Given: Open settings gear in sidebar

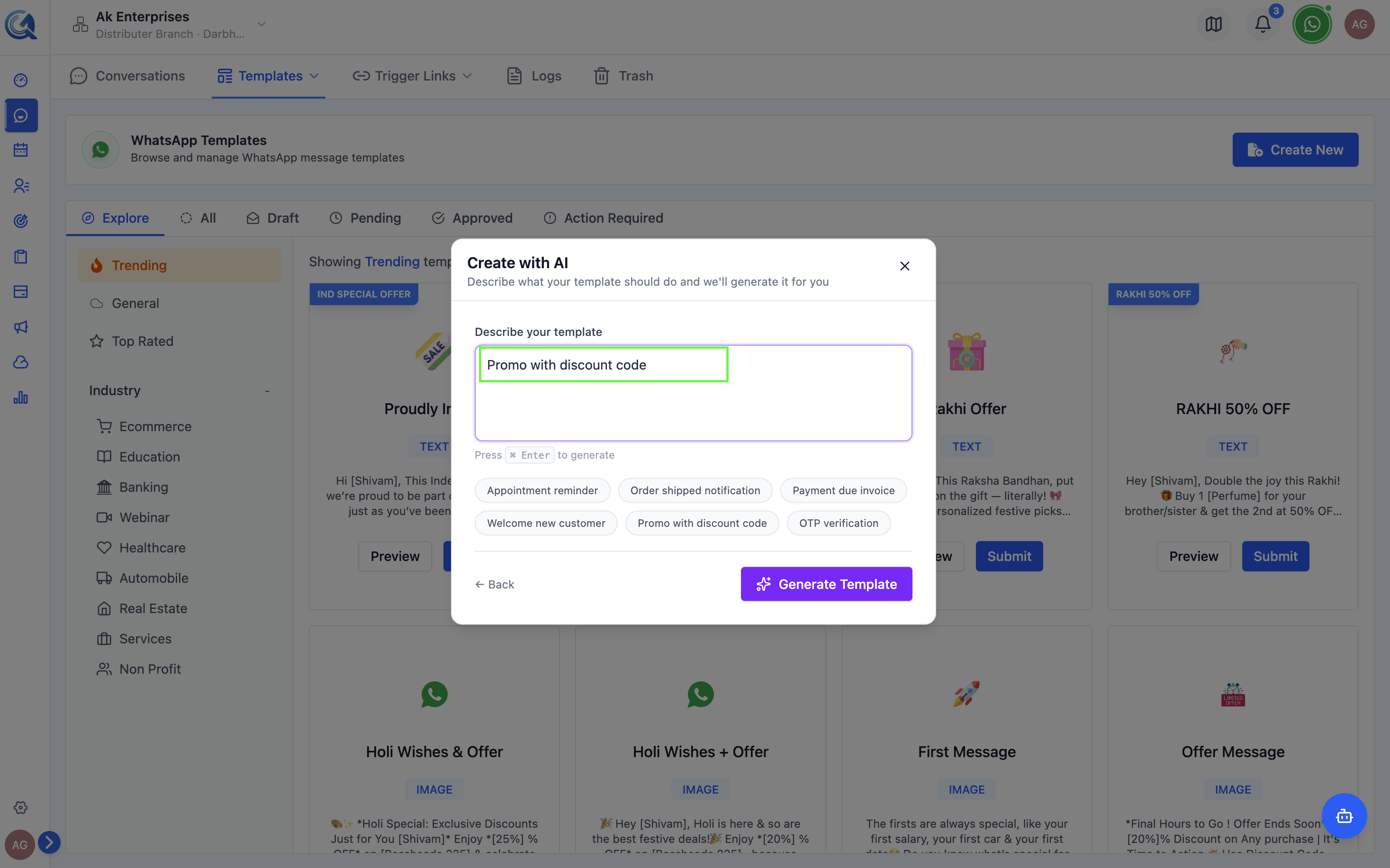Looking at the screenshot, I should point(21,808).
